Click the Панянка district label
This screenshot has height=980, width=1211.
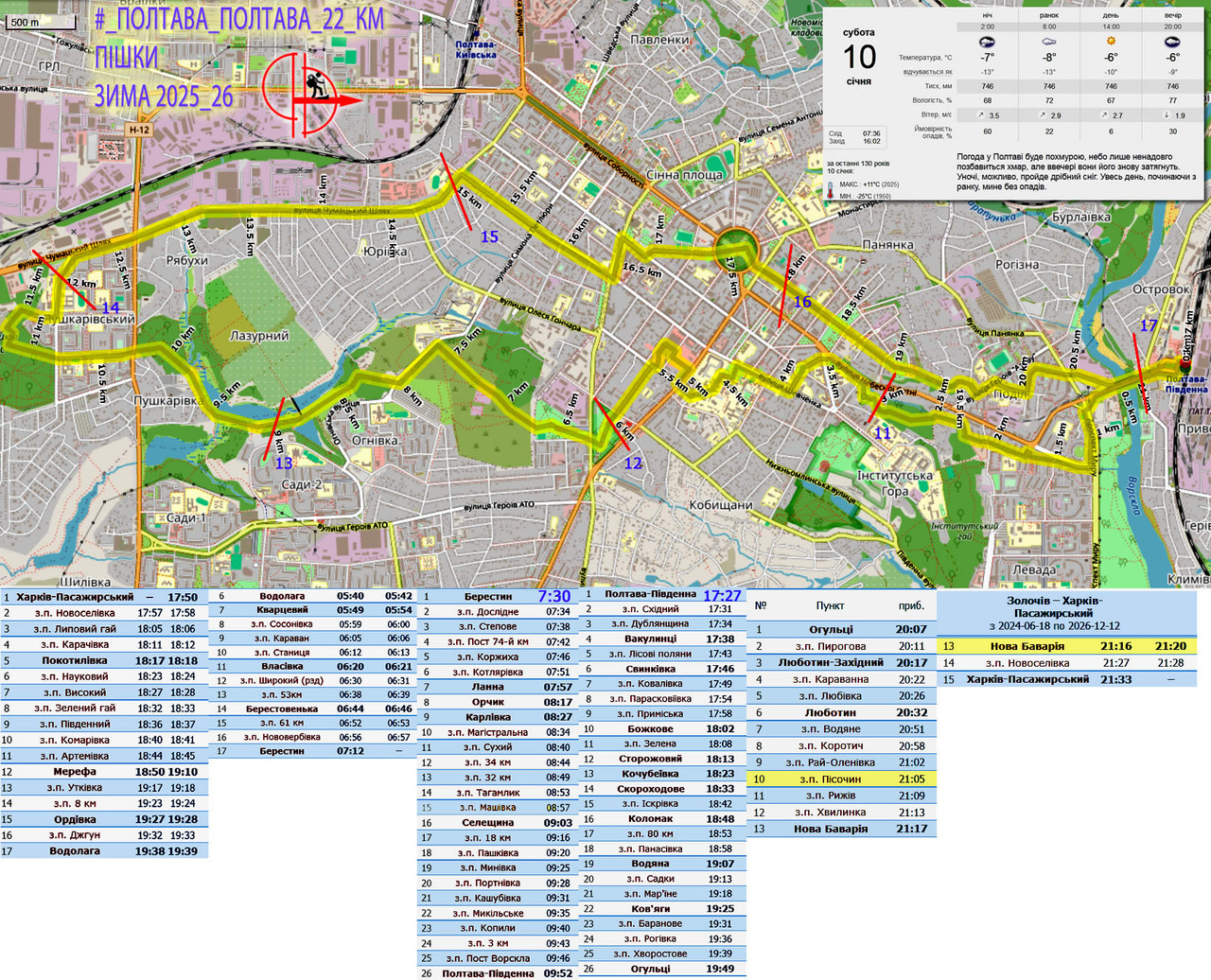tap(887, 244)
